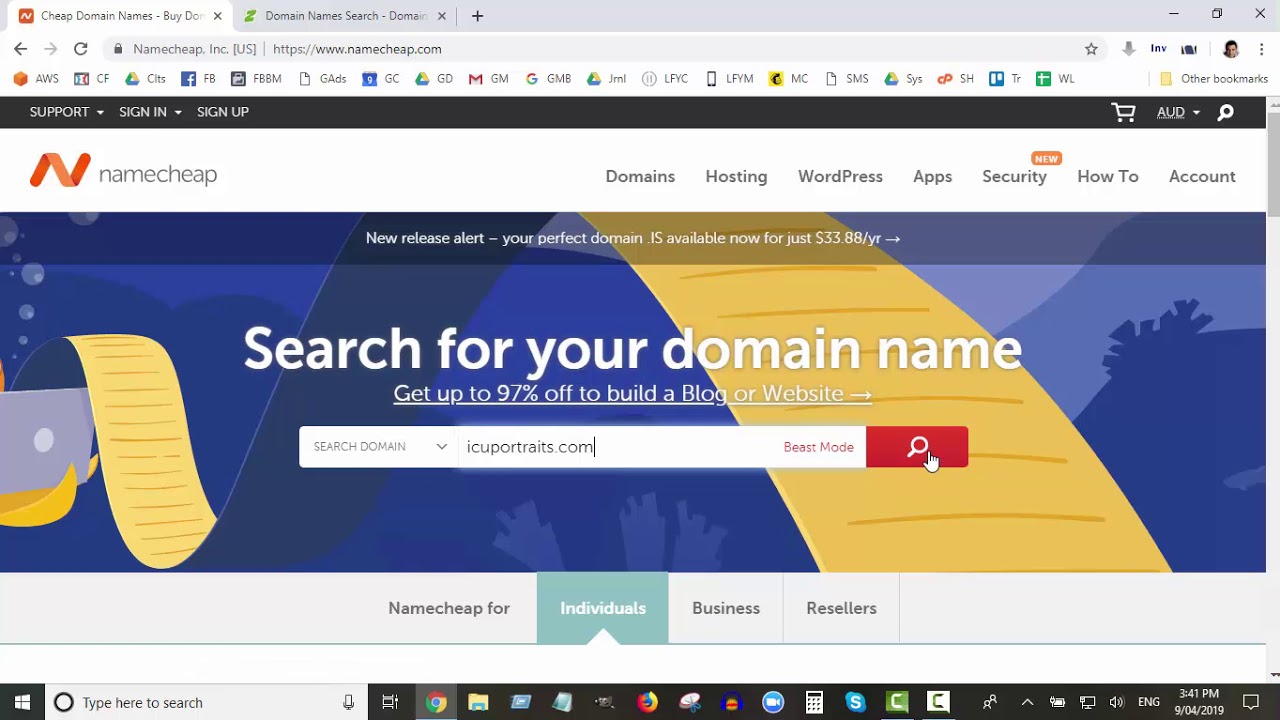Screen dimensions: 1280x720
Task: Open the FB bookmark
Action: pos(198,79)
